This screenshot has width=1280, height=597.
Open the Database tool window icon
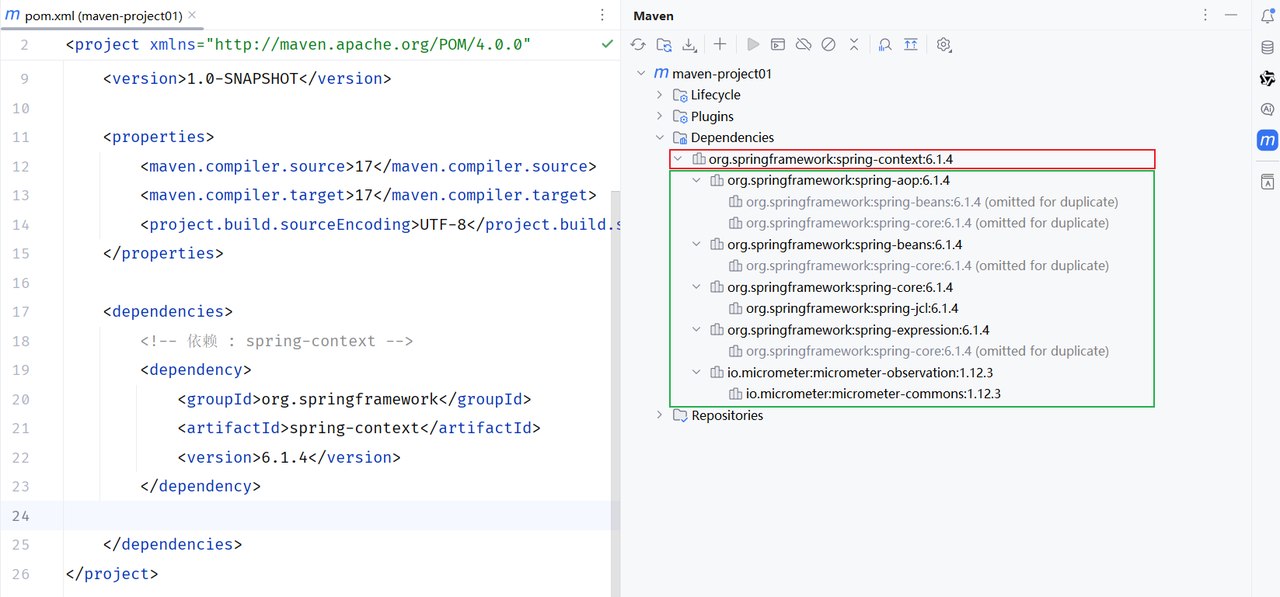point(1267,47)
